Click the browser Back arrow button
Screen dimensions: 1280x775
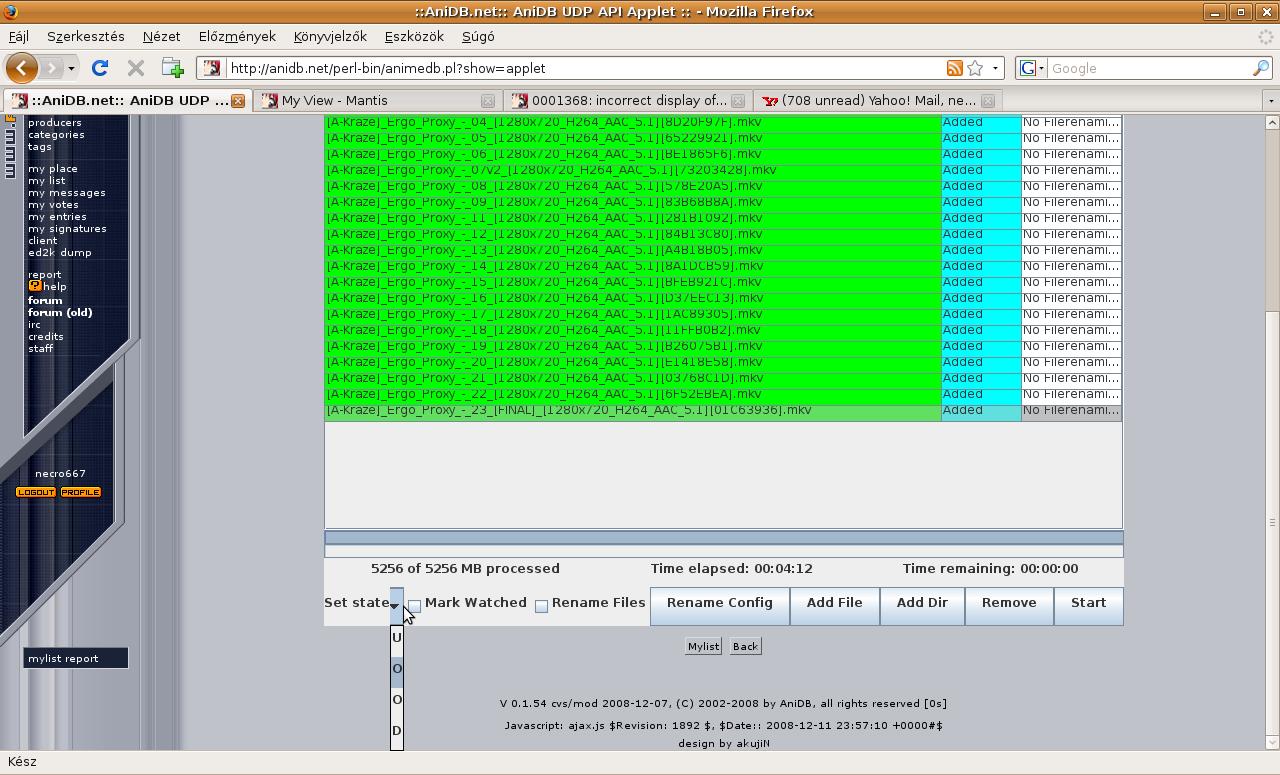click(22, 68)
